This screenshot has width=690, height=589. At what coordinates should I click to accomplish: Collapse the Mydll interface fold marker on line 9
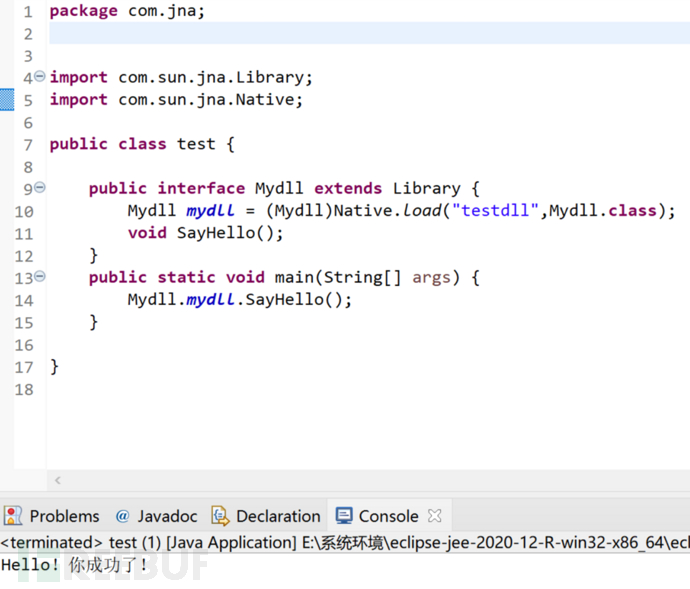[x=40, y=187]
